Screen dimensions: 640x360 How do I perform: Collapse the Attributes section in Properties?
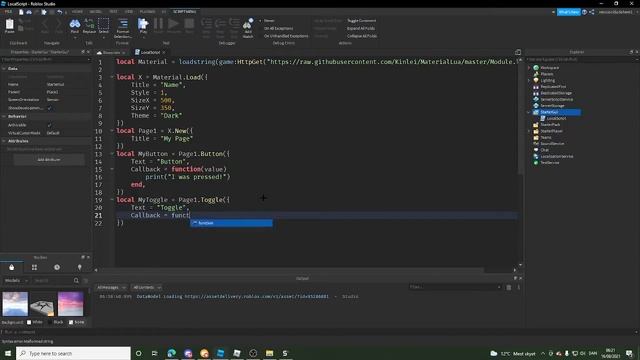pos(4,141)
